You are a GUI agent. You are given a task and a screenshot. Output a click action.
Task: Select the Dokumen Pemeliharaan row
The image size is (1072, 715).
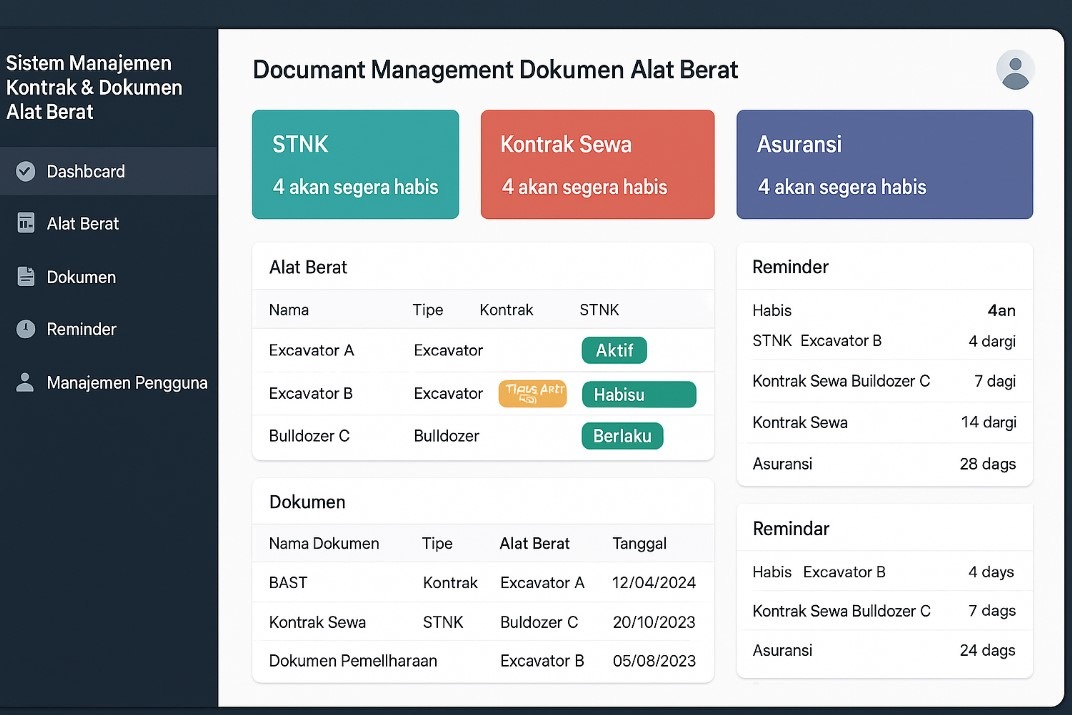pyautogui.click(x=482, y=661)
